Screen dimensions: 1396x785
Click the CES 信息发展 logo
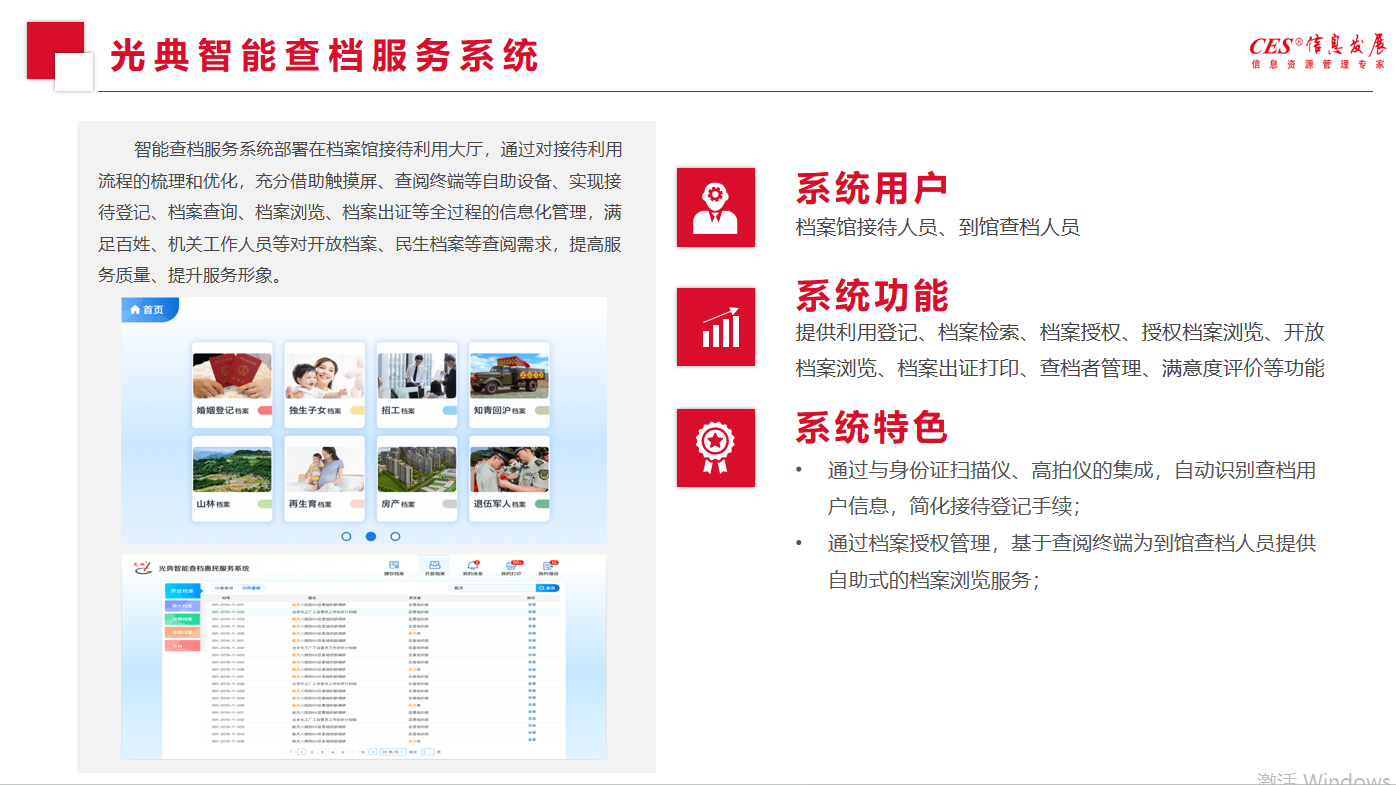coord(1318,50)
